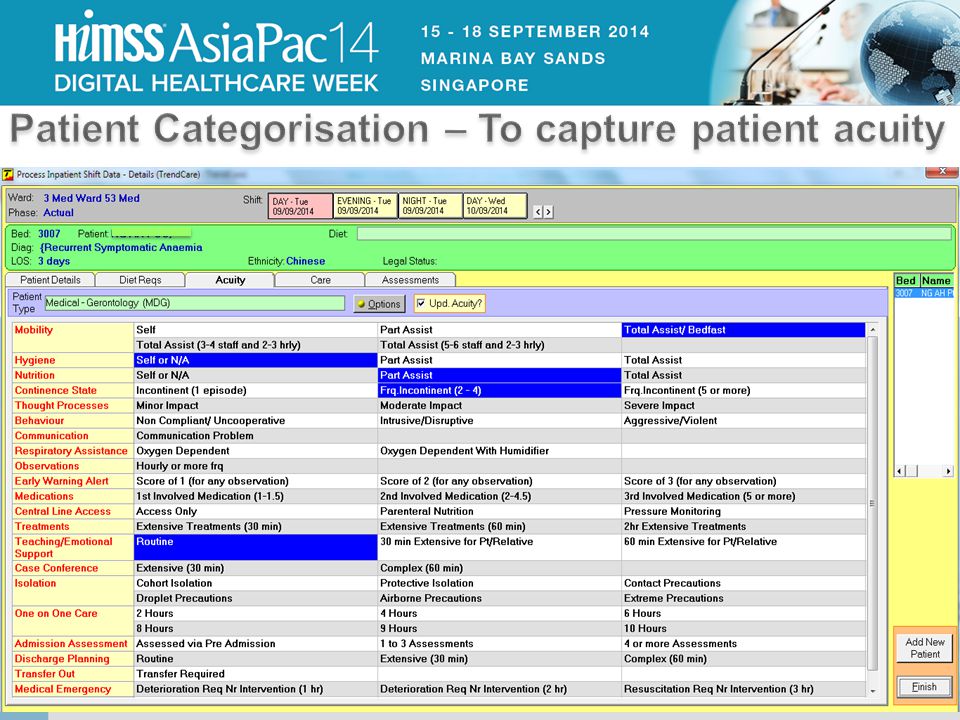
Task: Click the TrendCare icon in the title bar
Action: (x=8, y=175)
